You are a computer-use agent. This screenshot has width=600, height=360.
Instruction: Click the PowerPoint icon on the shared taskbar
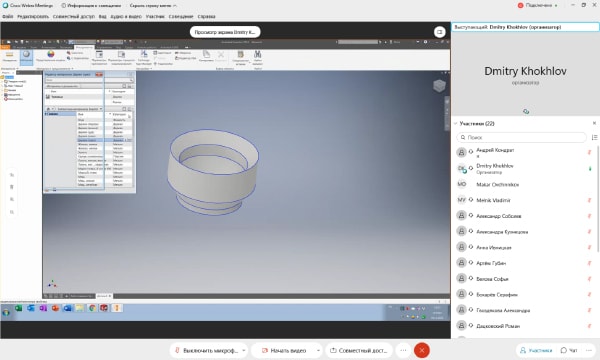(x=55, y=308)
